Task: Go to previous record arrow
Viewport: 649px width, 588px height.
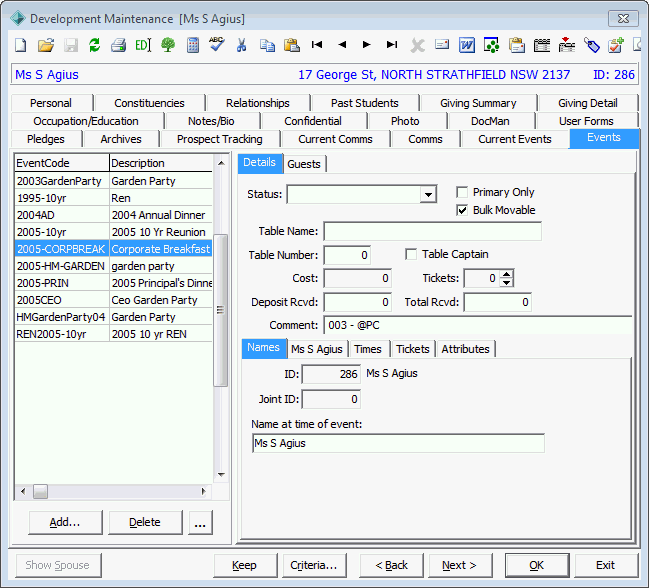Action: click(x=342, y=44)
